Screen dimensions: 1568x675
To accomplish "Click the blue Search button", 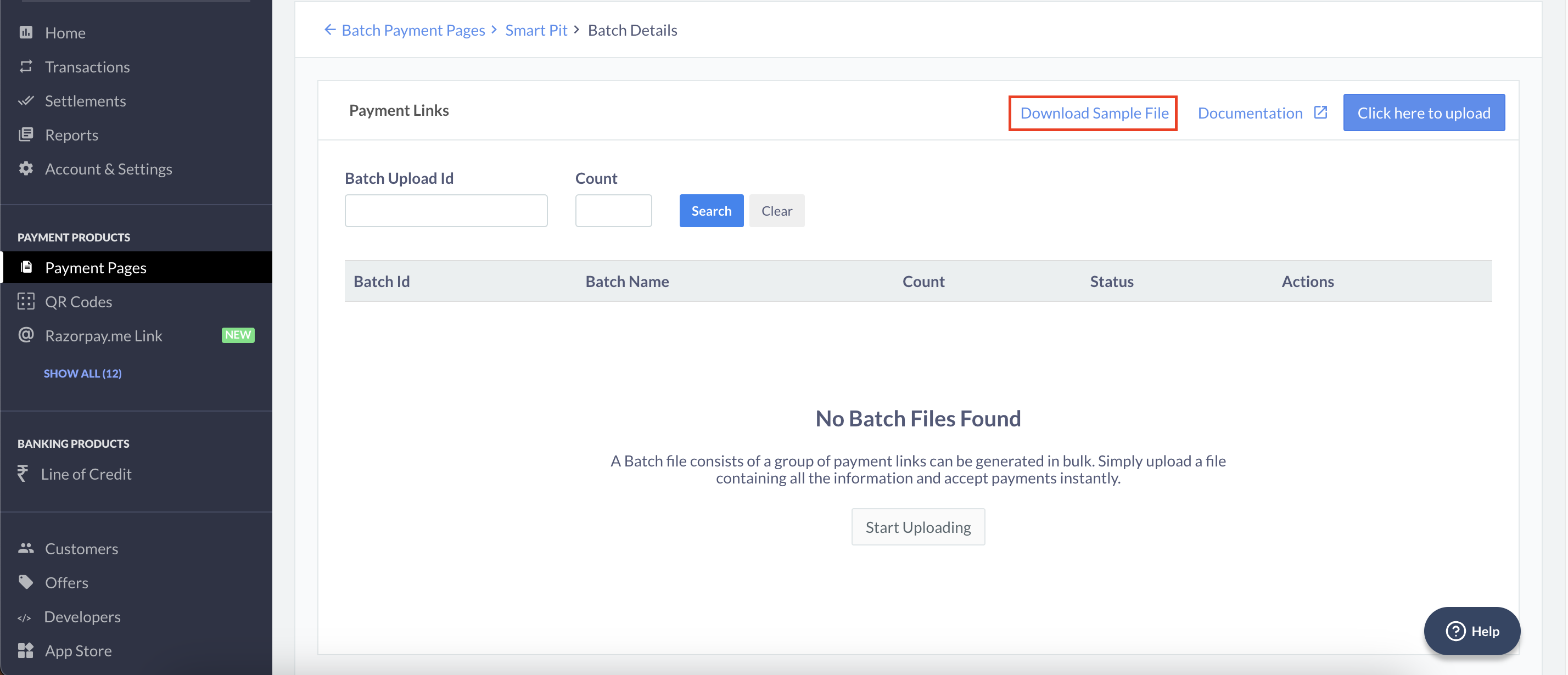I will pyautogui.click(x=711, y=211).
